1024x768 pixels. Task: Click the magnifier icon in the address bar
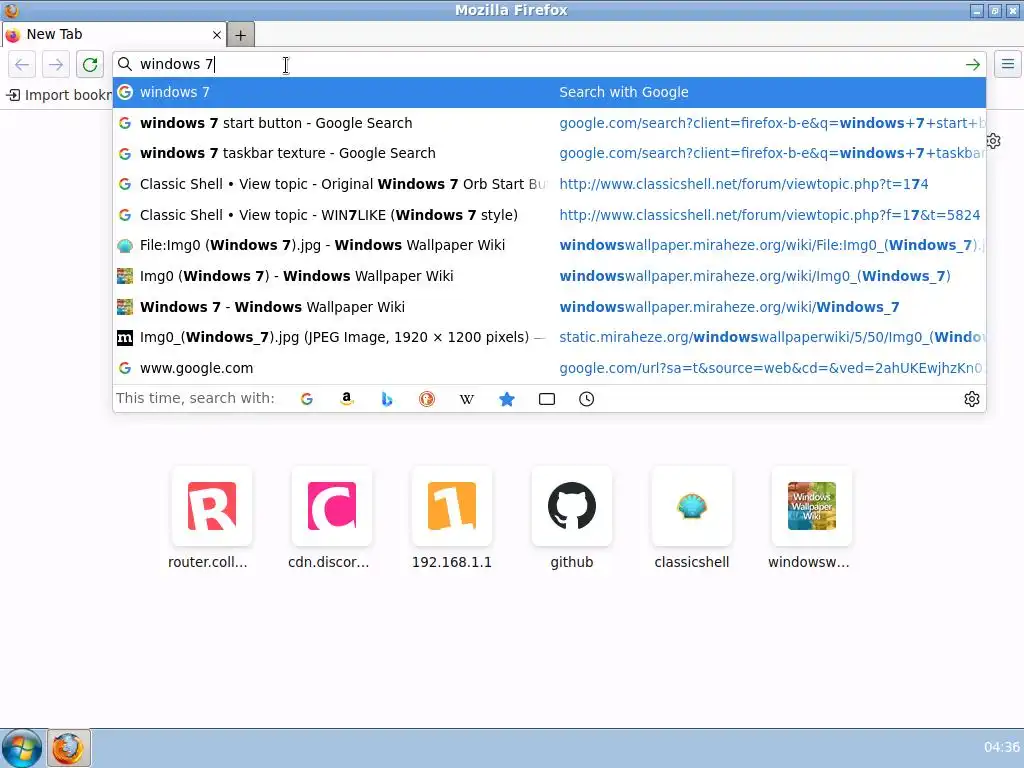tap(125, 64)
